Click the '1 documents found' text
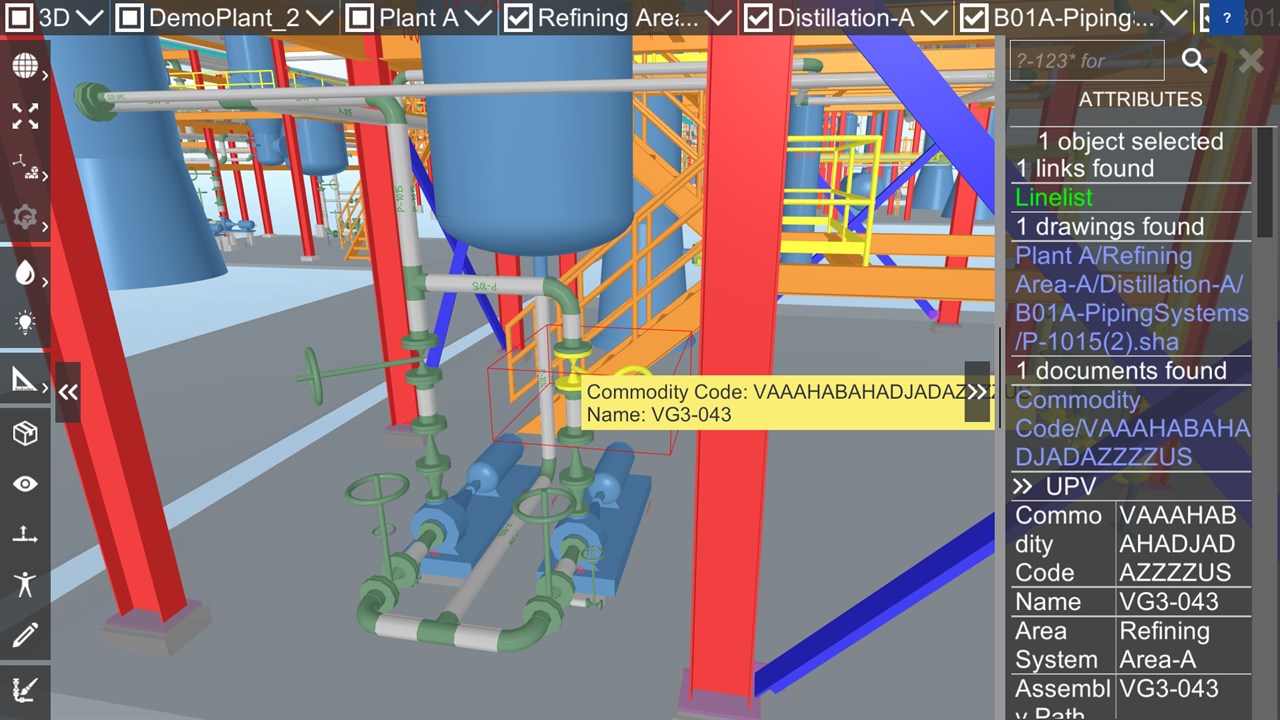The image size is (1280, 720). pyautogui.click(x=1121, y=371)
